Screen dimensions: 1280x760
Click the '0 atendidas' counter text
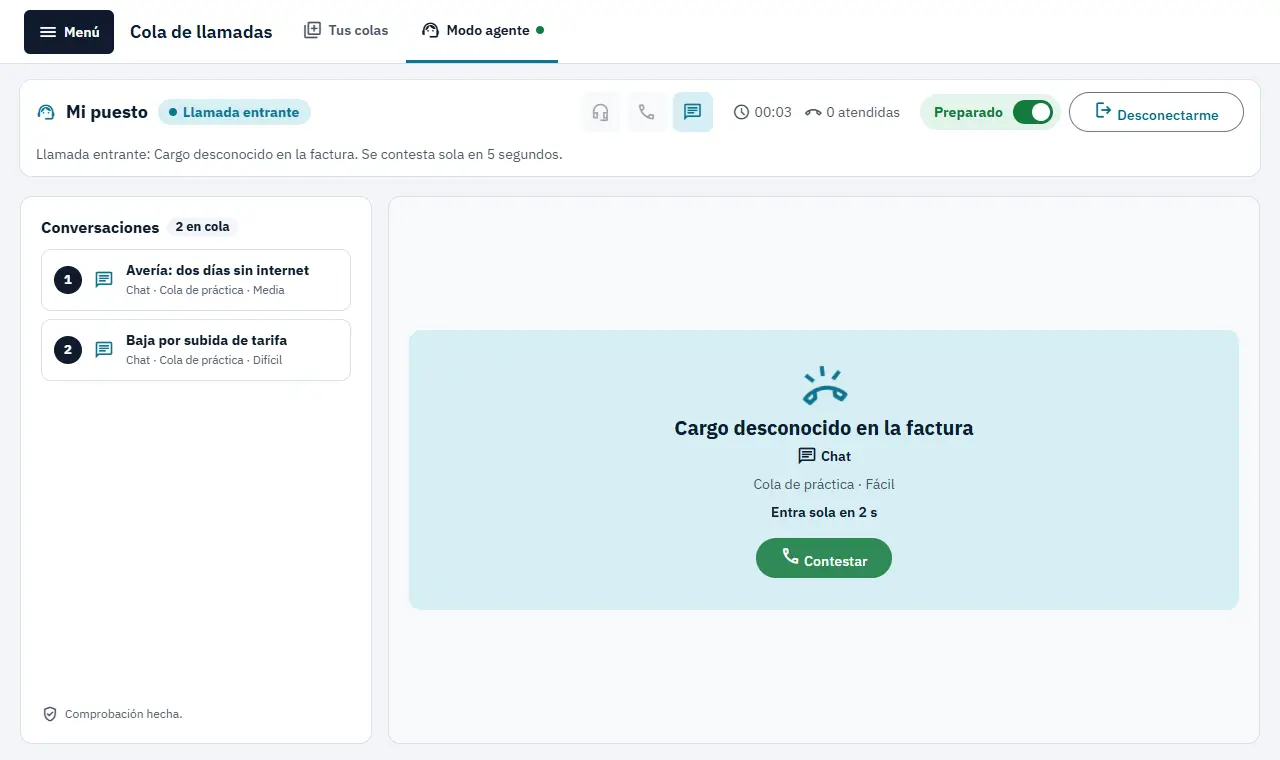click(x=863, y=112)
